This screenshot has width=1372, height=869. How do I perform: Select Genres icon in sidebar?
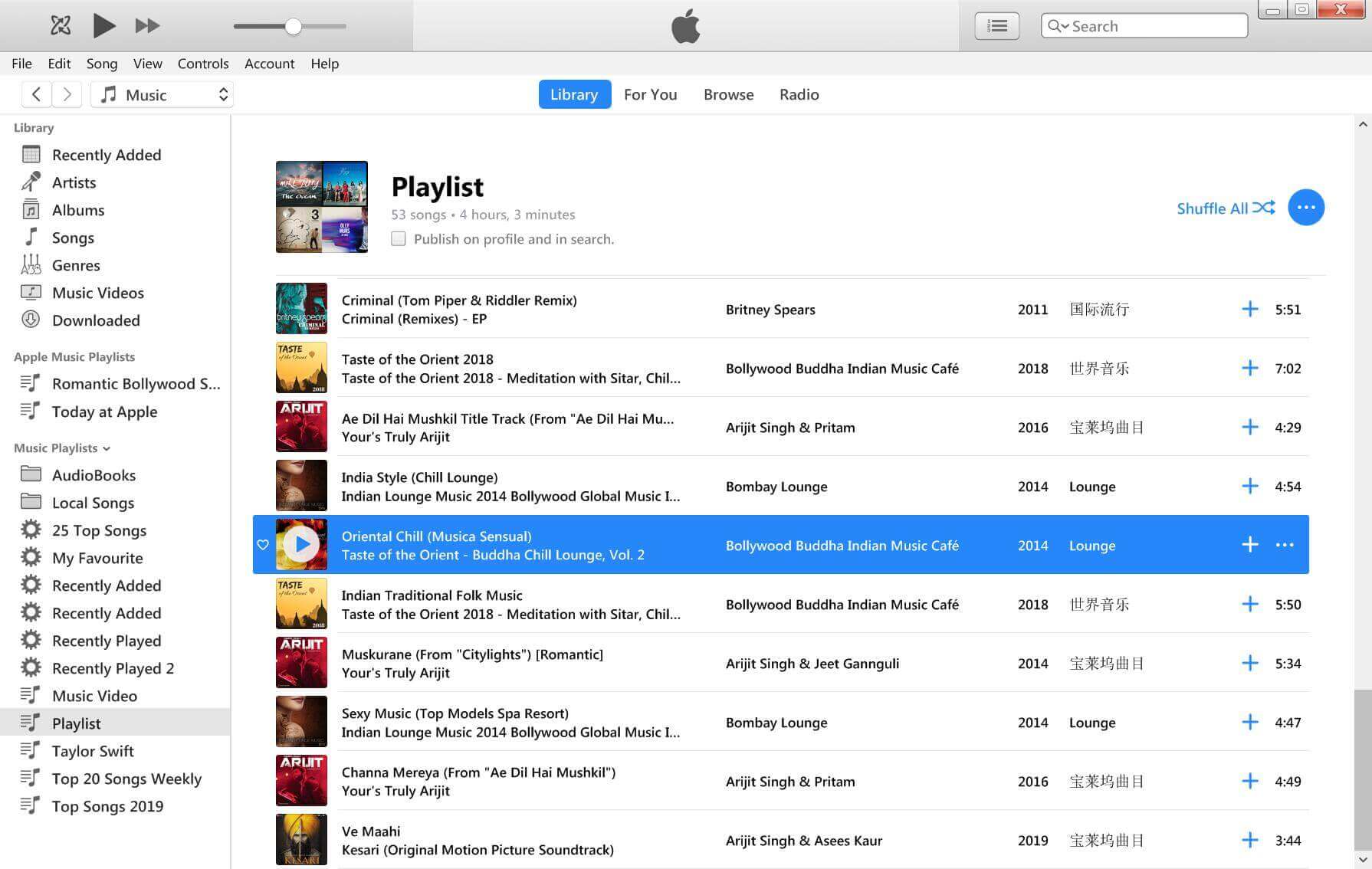pos(31,265)
